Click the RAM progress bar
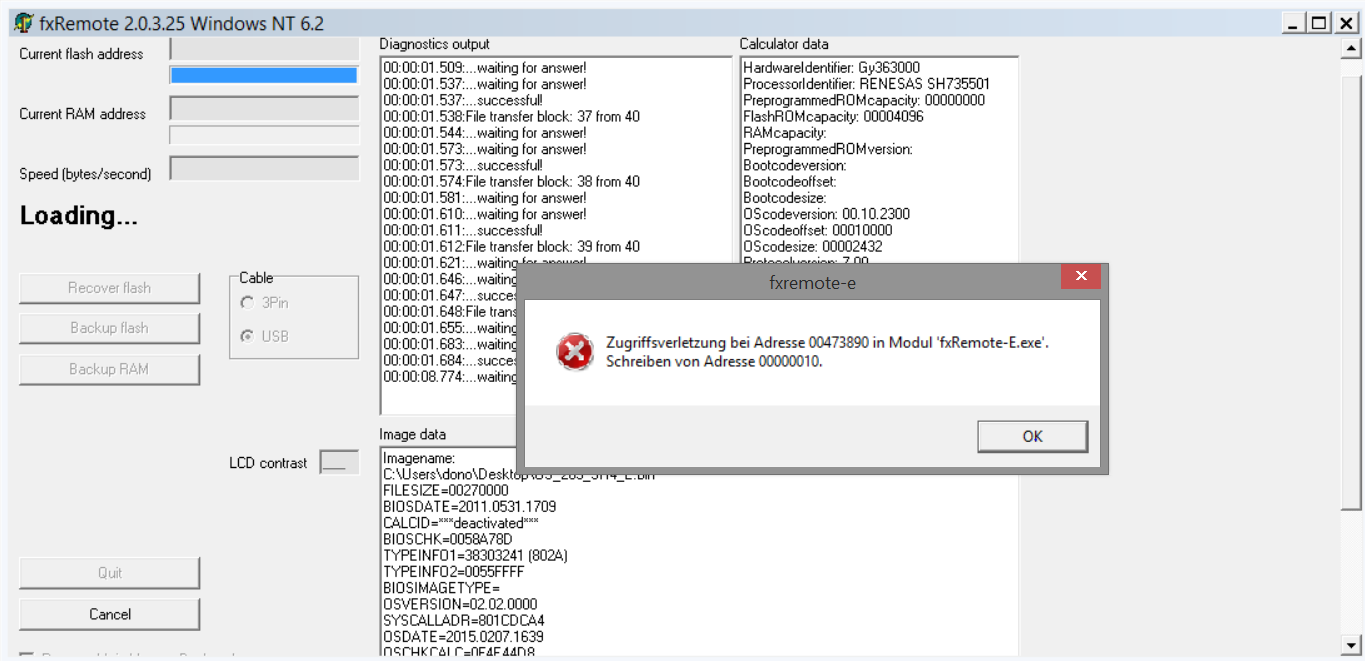The height and width of the screenshot is (661, 1365). pyautogui.click(x=264, y=135)
